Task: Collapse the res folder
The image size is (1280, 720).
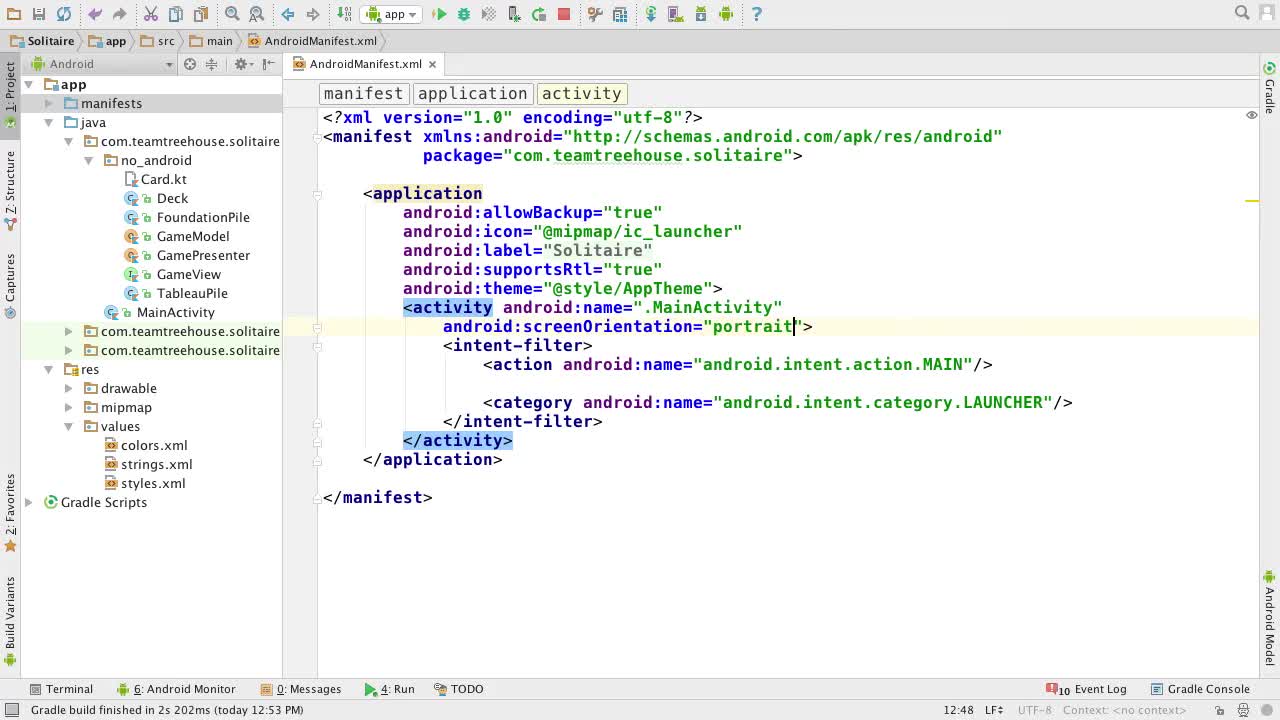Action: point(49,370)
